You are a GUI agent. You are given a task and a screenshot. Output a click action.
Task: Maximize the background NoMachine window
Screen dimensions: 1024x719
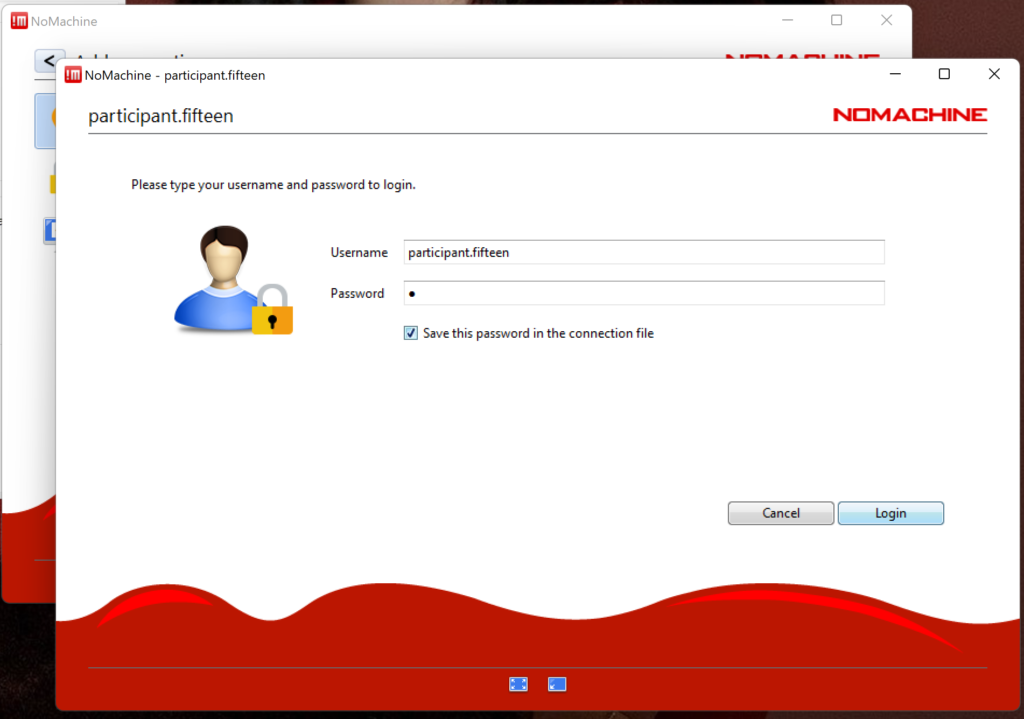coord(837,20)
